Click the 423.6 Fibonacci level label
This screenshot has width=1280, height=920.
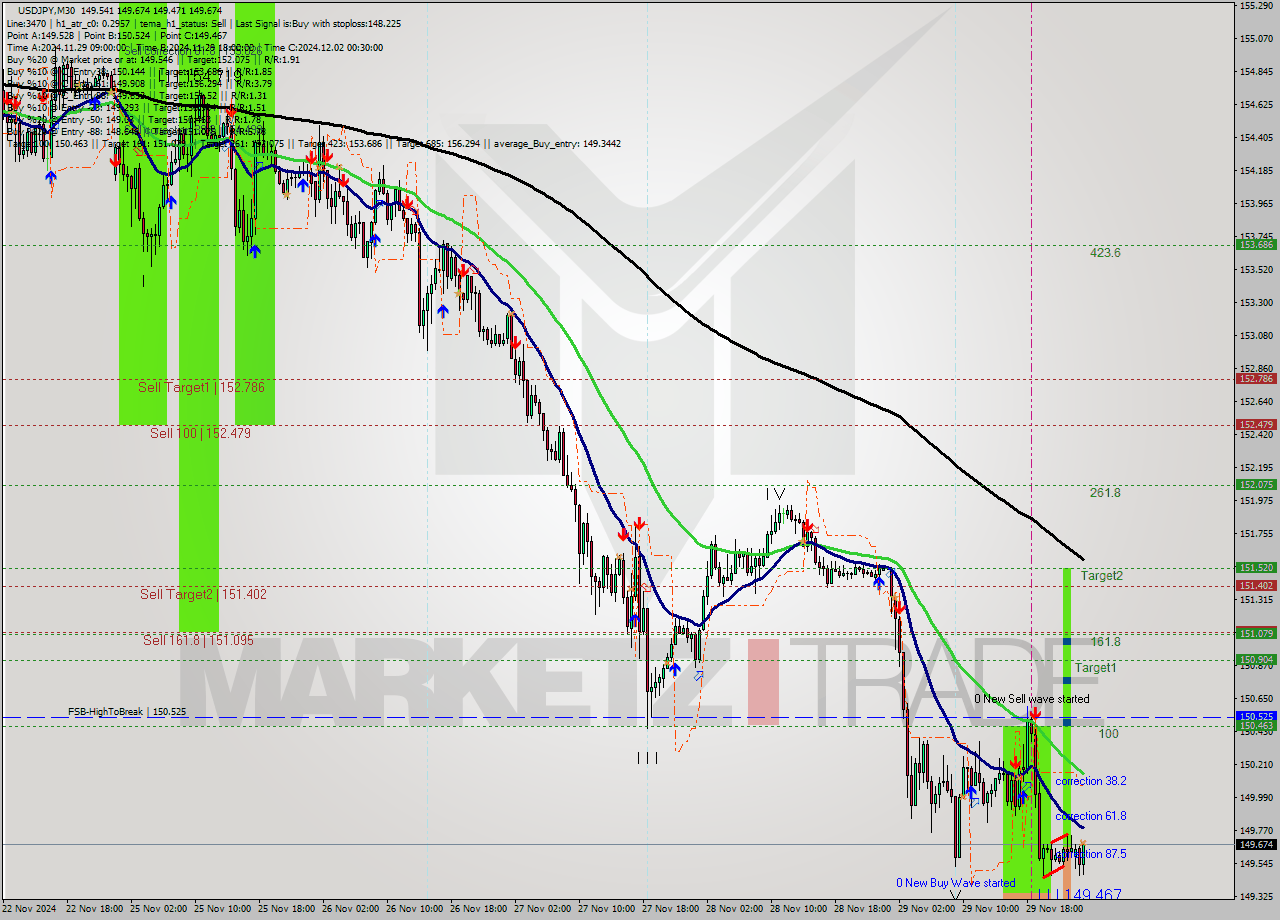coord(1105,253)
